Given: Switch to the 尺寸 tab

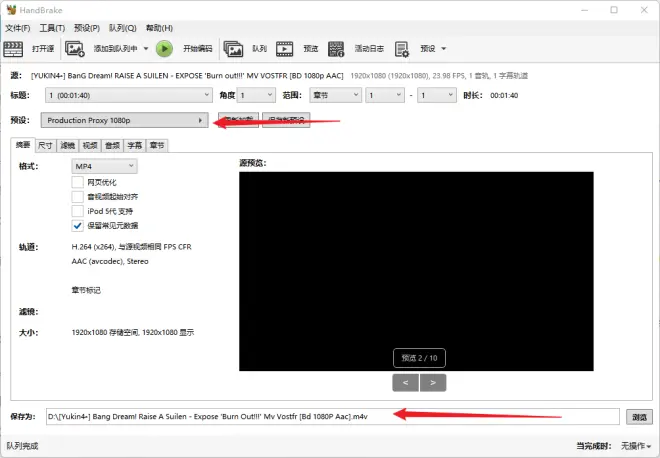Looking at the screenshot, I should tap(45, 146).
